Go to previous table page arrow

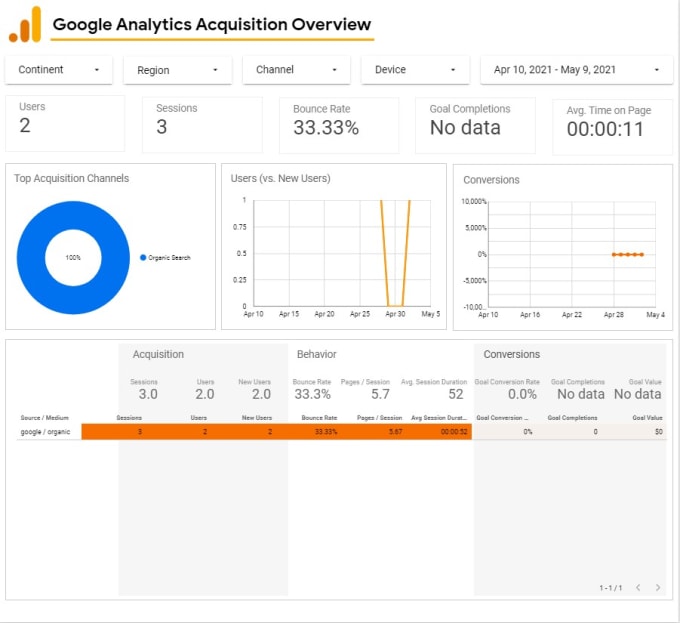click(638, 587)
